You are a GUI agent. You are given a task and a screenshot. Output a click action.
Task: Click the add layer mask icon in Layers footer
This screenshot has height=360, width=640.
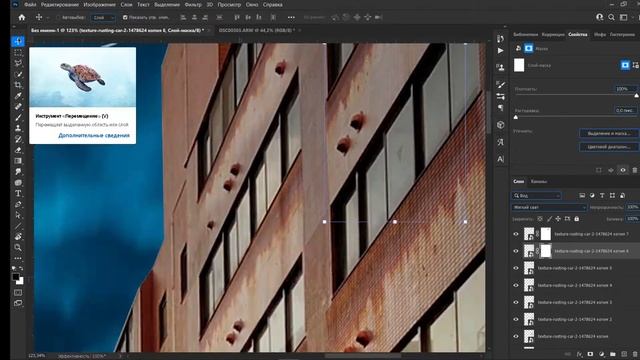click(x=590, y=354)
